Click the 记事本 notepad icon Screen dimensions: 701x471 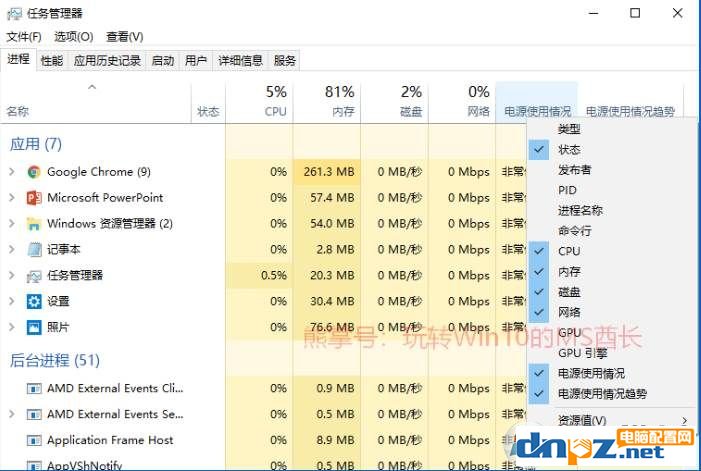(34, 250)
